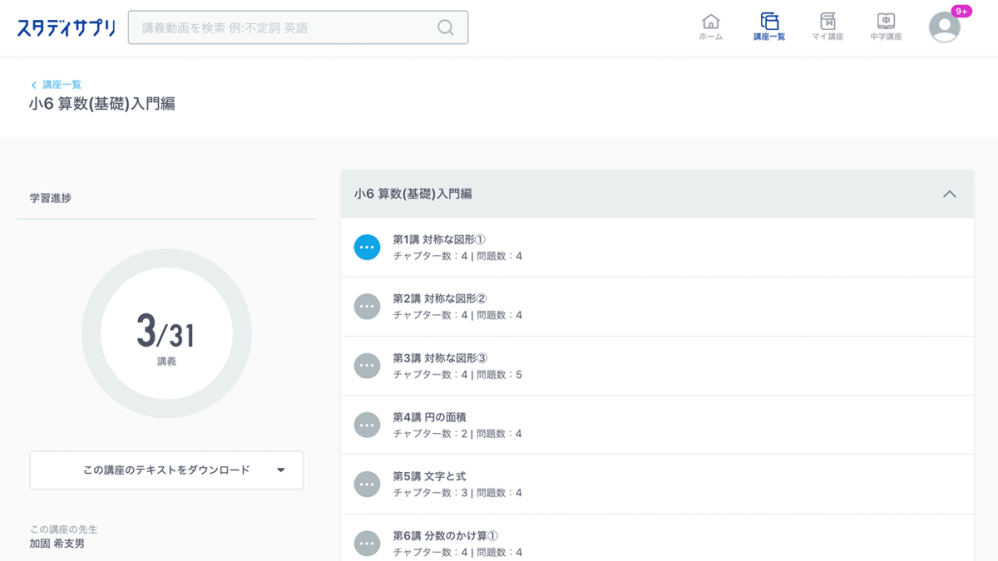This screenshot has width=998, height=561.
Task: Select teacher name 加固 希支男
Action: [57, 544]
